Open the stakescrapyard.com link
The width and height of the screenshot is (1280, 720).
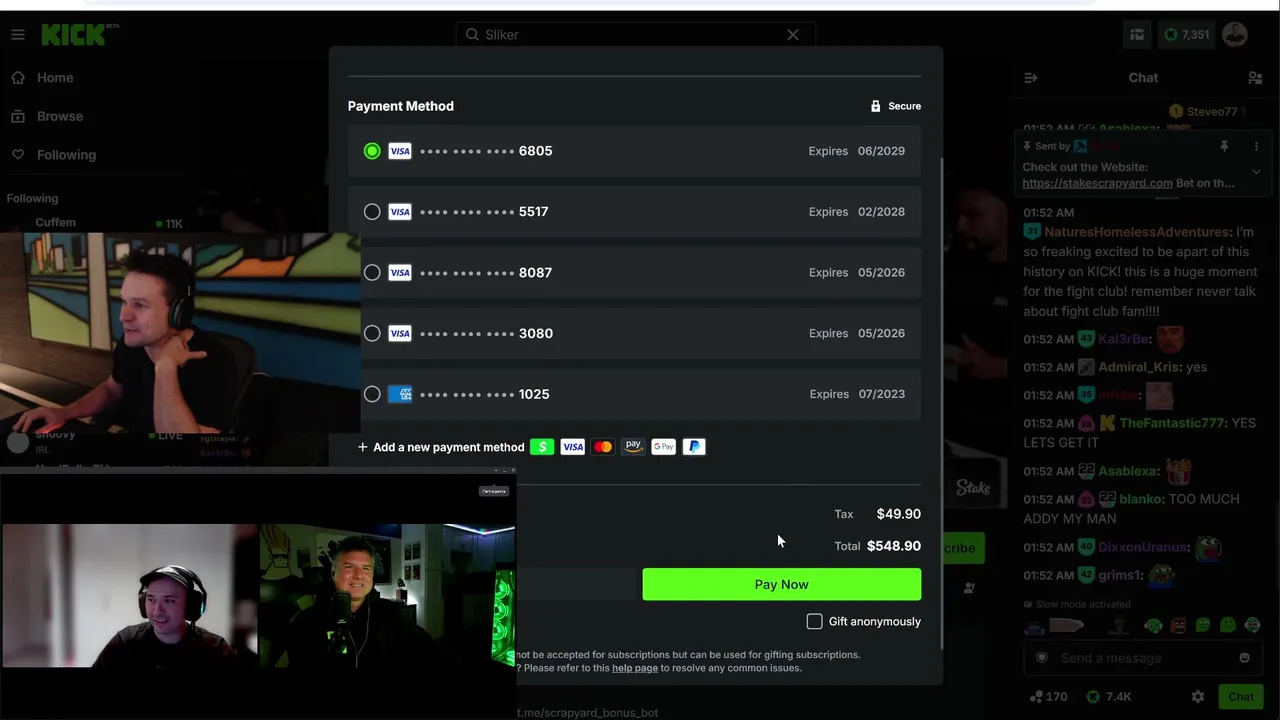1098,184
